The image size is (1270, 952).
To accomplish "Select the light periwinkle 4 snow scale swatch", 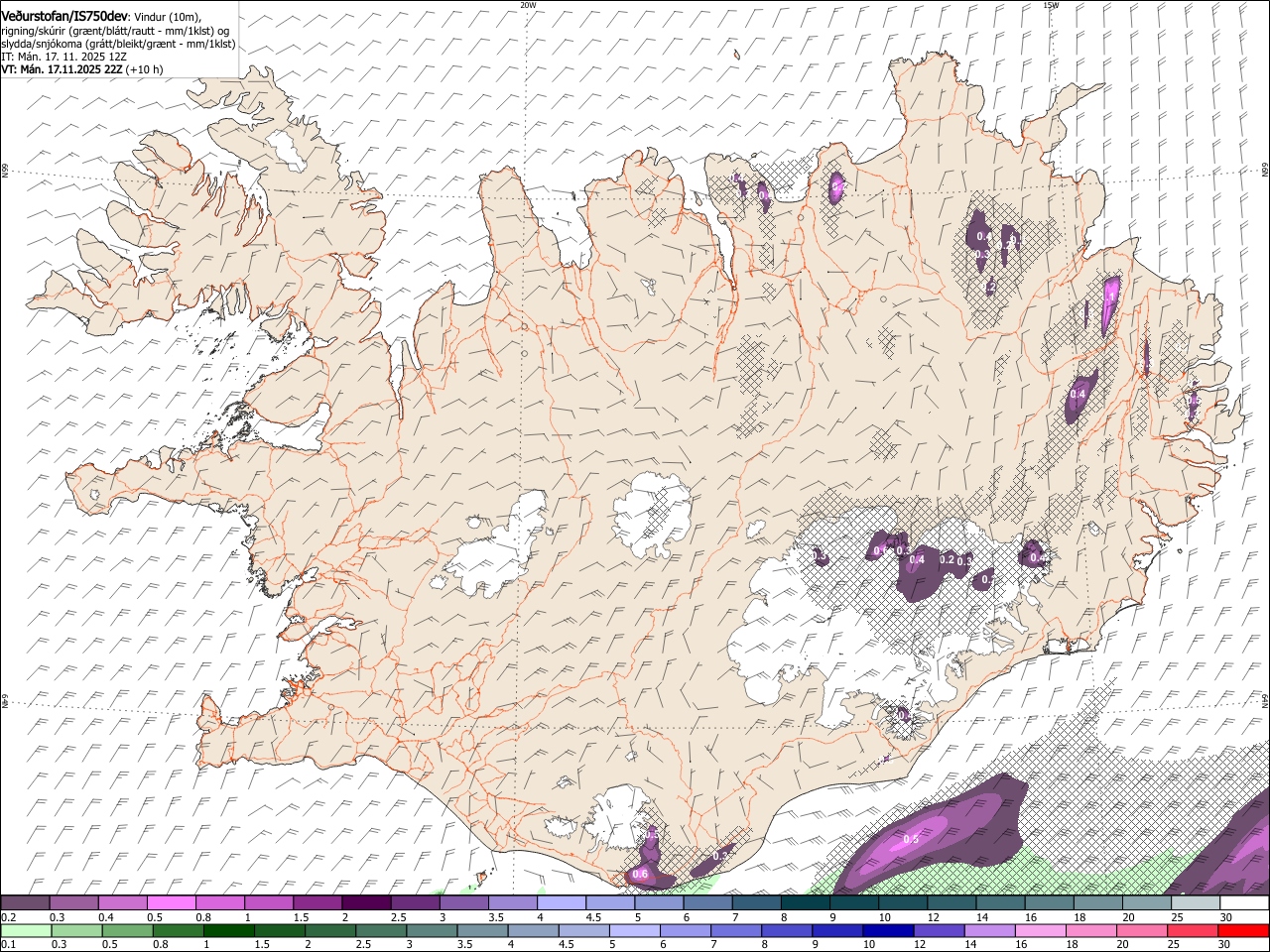I will click(562, 902).
